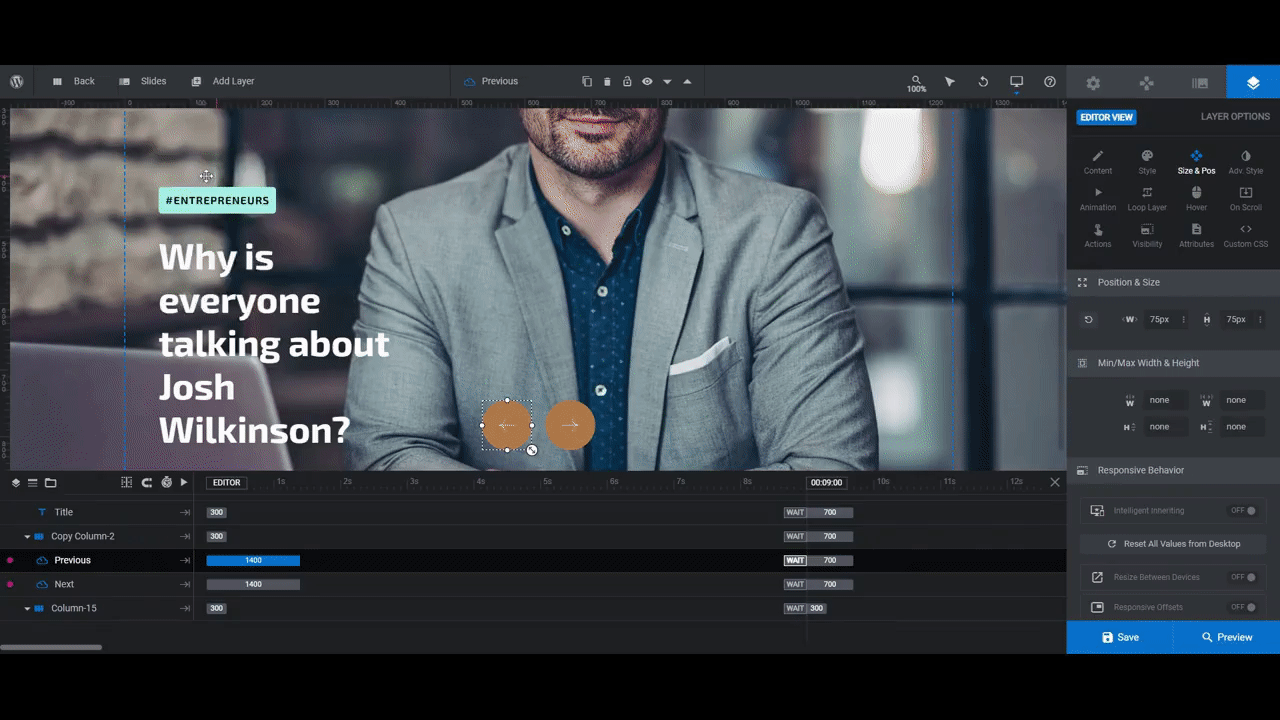The height and width of the screenshot is (720, 1280).
Task: Lock the selected layer
Action: (x=627, y=81)
